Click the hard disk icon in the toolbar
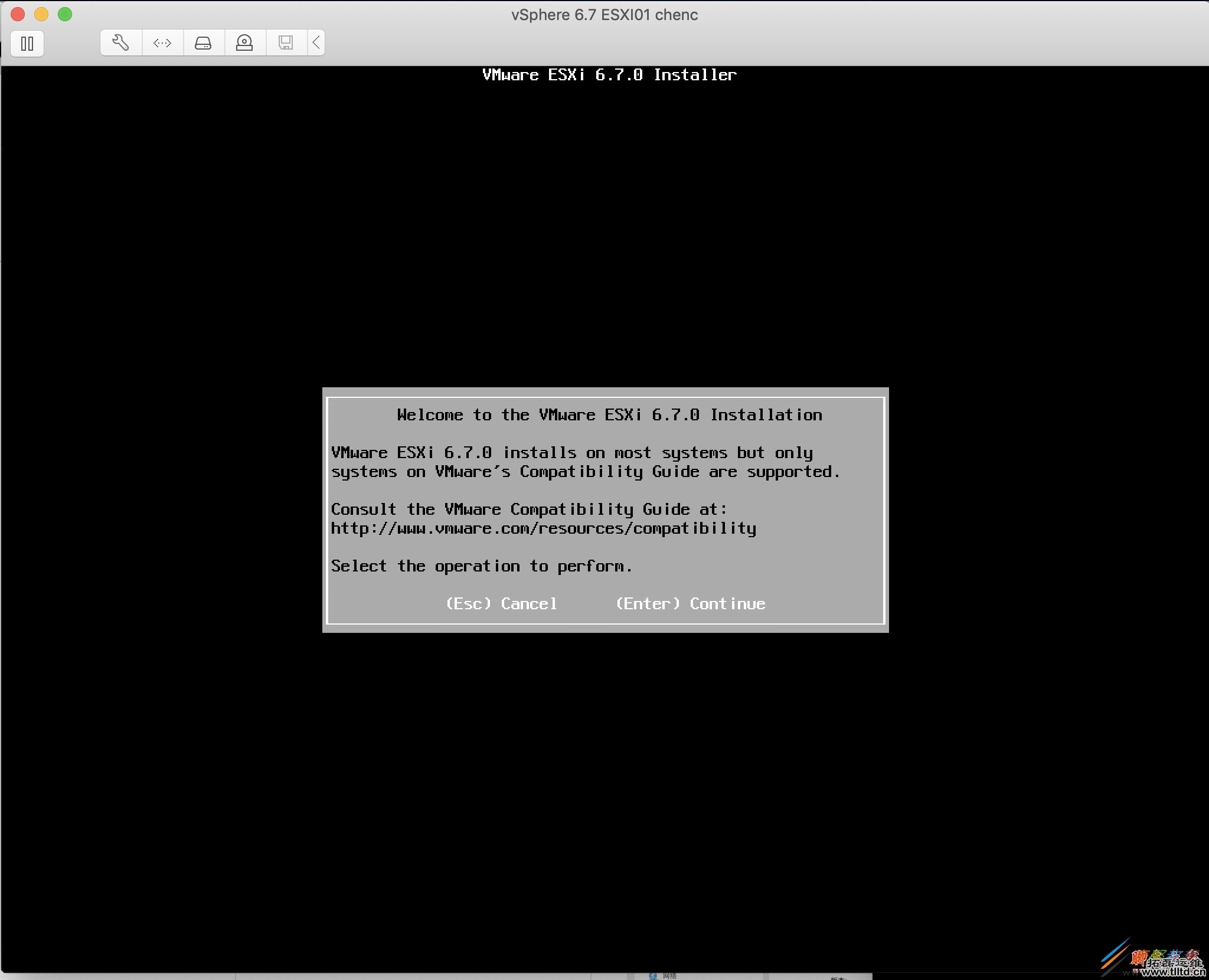The width and height of the screenshot is (1209, 980). [x=203, y=42]
